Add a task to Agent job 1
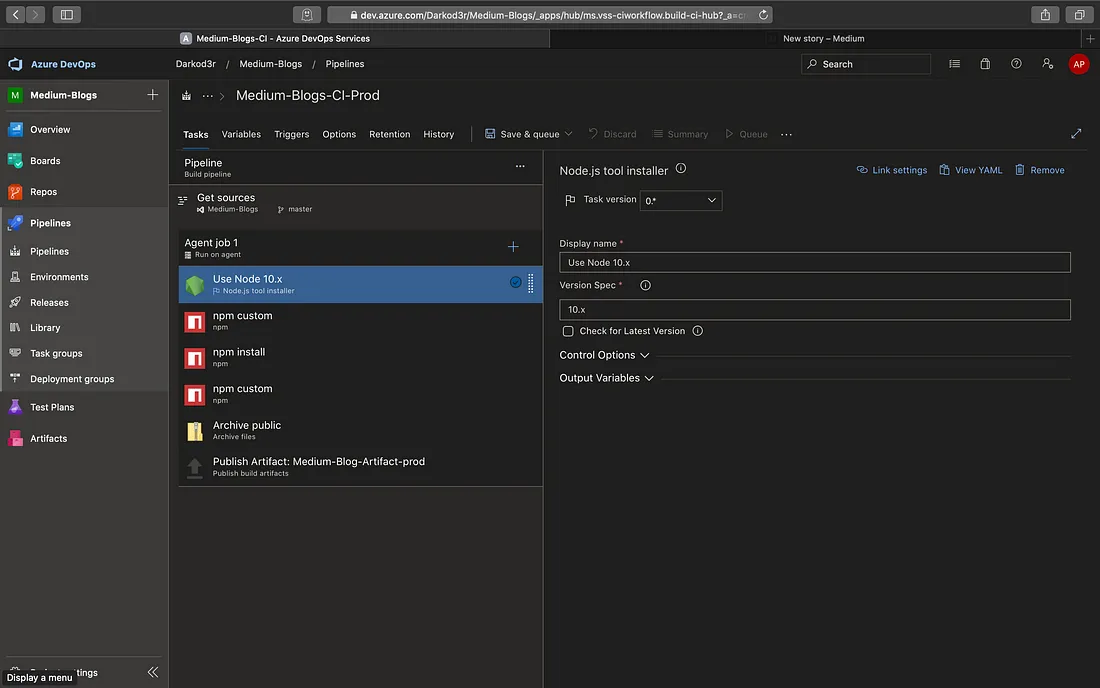 (x=513, y=247)
